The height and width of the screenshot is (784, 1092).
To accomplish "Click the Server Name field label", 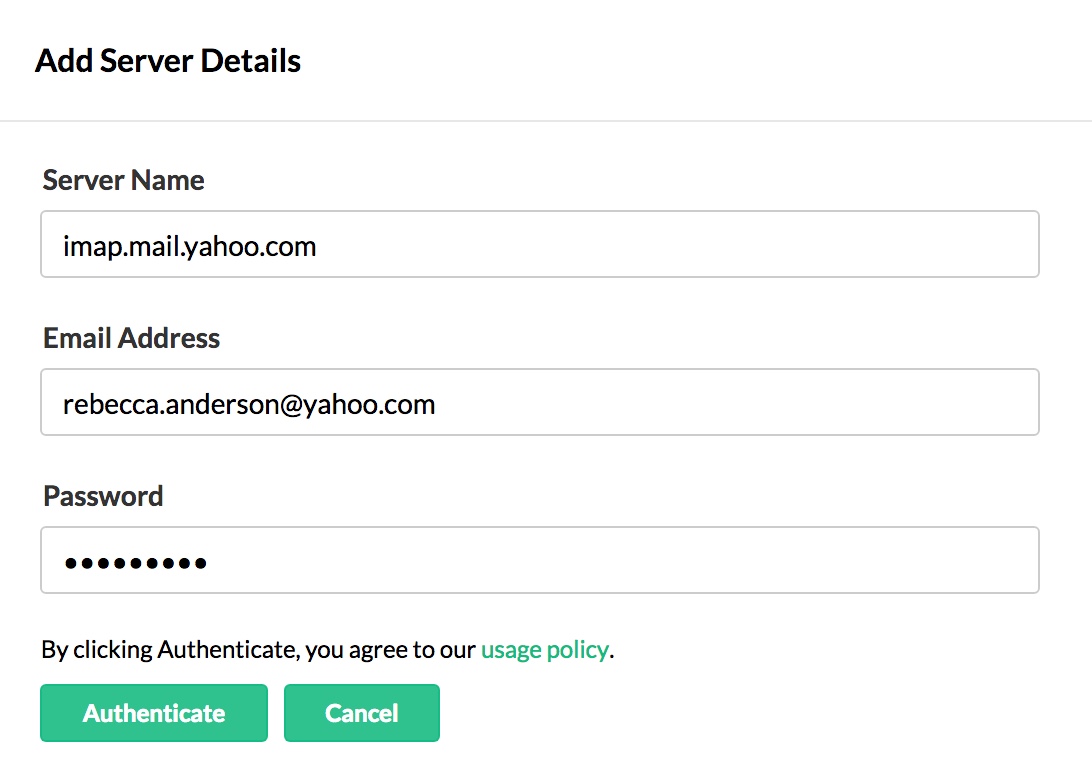I will pos(123,180).
